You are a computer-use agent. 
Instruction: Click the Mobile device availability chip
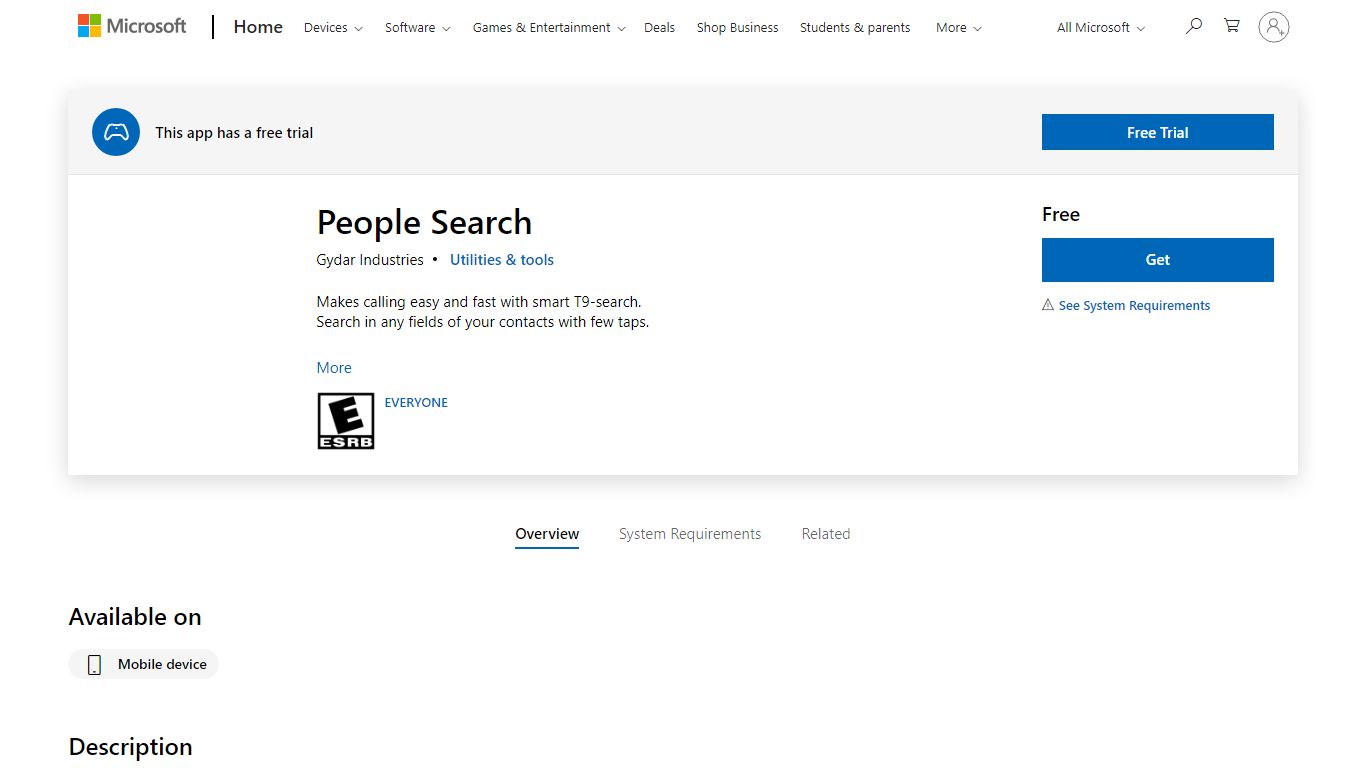(143, 664)
